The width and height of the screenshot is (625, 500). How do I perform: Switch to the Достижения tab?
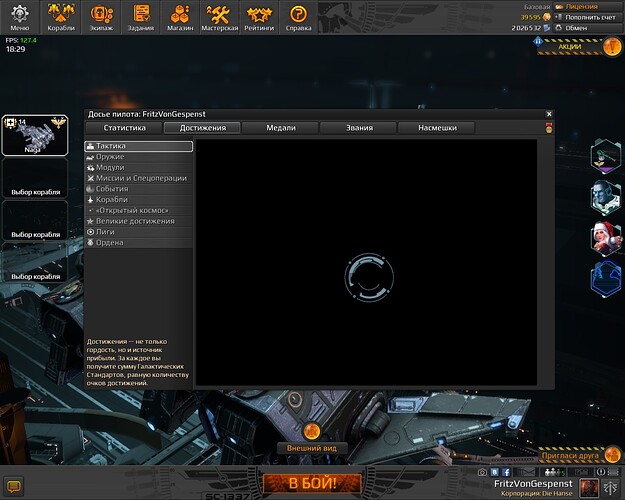point(202,128)
